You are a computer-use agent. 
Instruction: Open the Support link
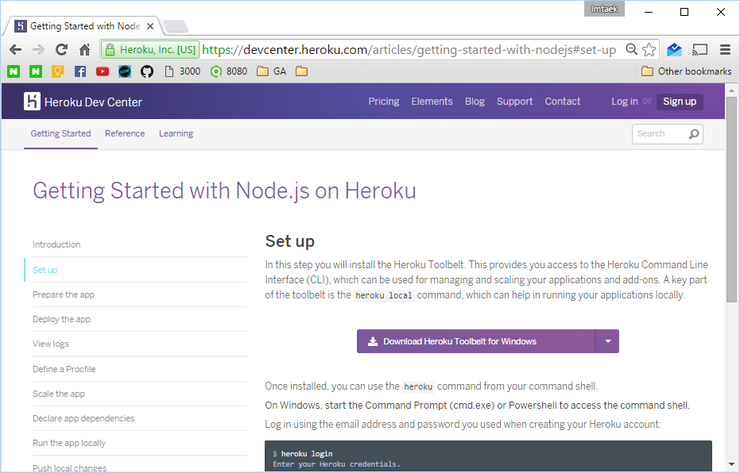coord(514,101)
